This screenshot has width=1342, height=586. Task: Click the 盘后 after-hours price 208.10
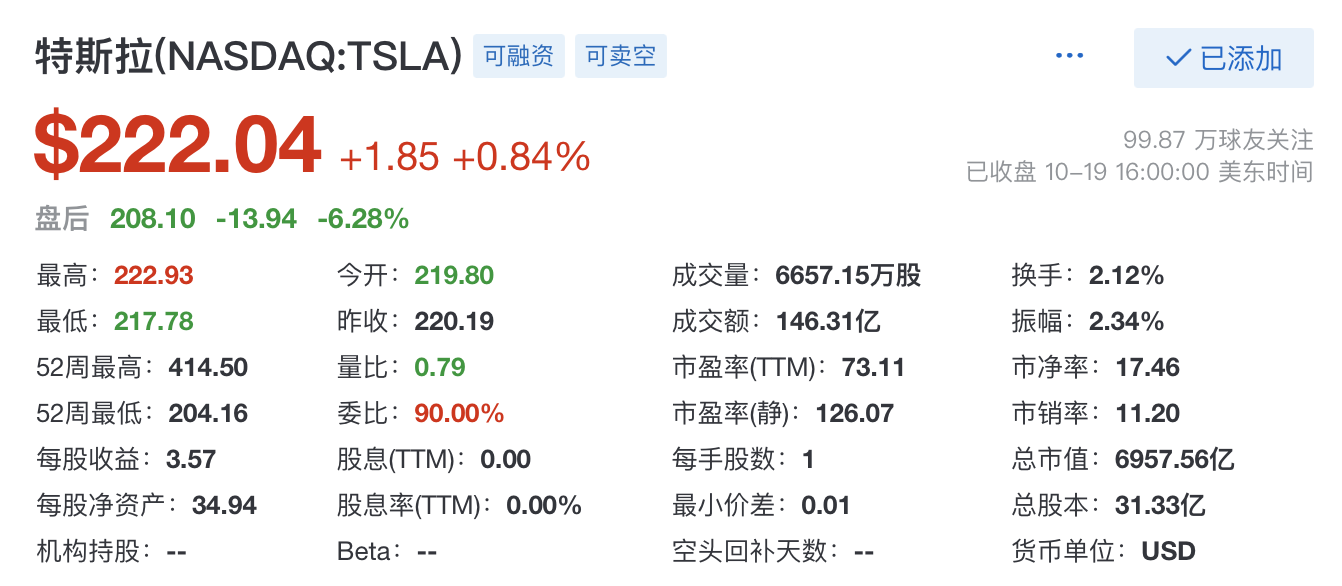pos(152,218)
